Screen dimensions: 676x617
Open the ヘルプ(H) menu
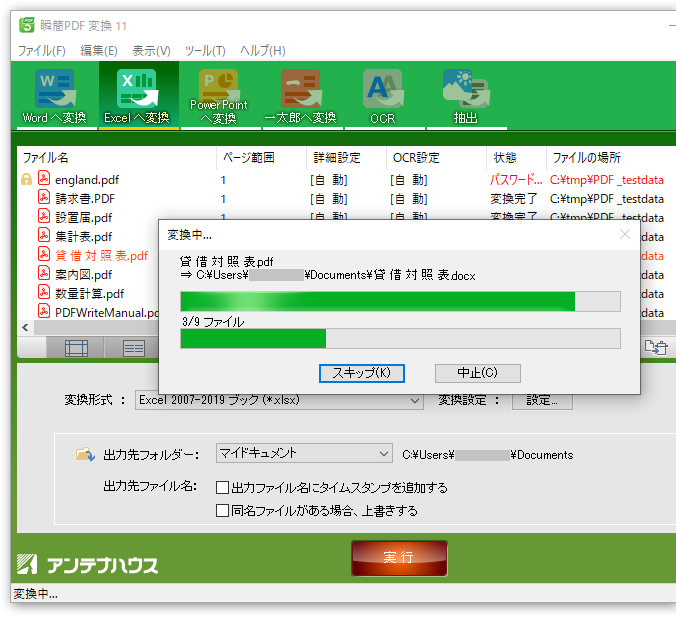point(263,51)
